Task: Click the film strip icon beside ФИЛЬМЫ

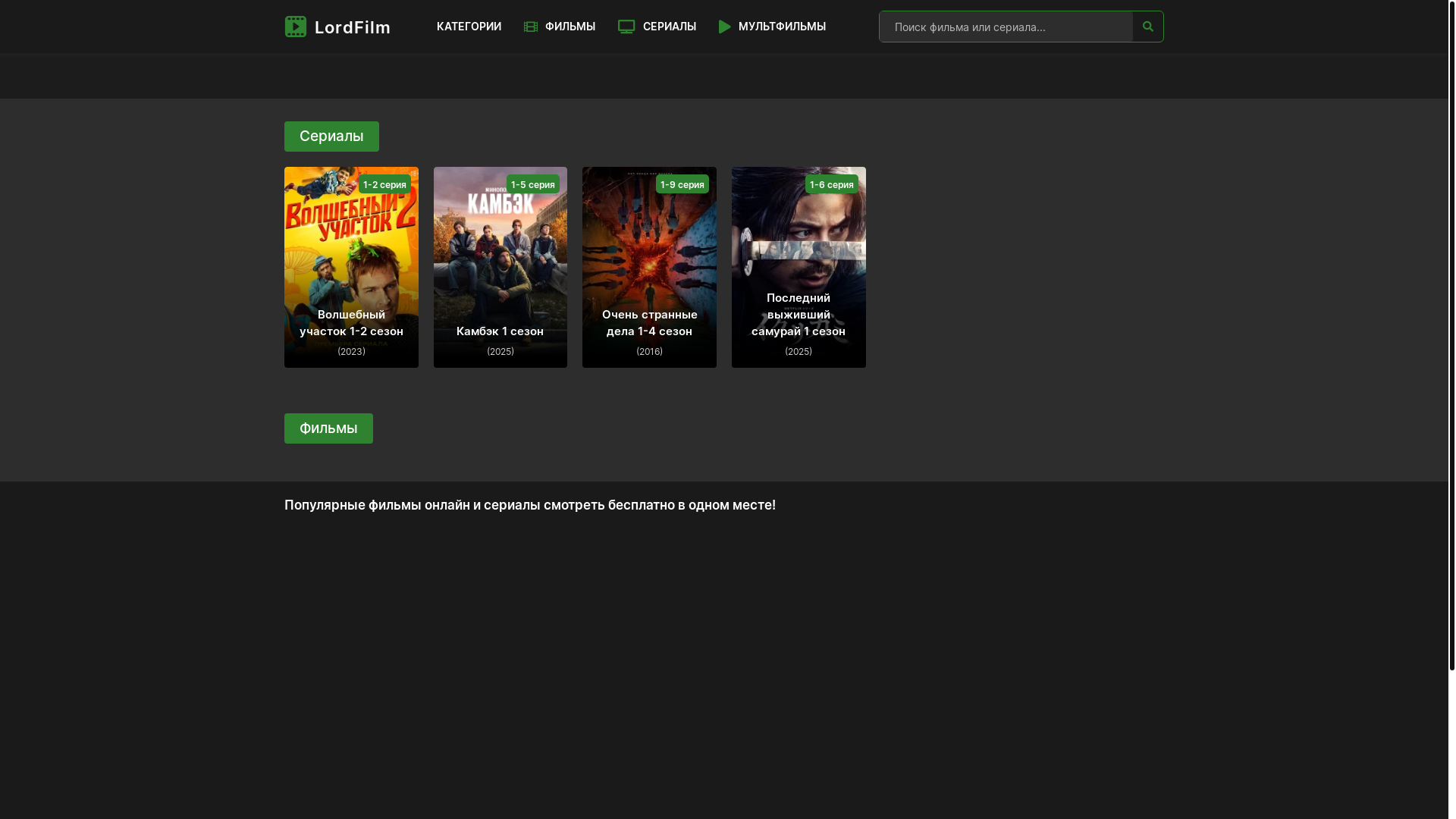Action: click(531, 27)
